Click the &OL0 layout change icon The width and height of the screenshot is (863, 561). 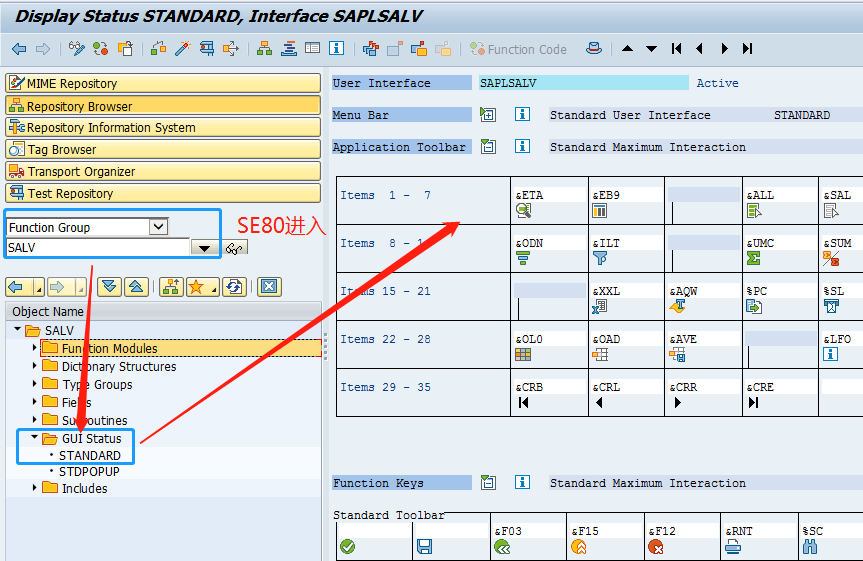[x=523, y=355]
